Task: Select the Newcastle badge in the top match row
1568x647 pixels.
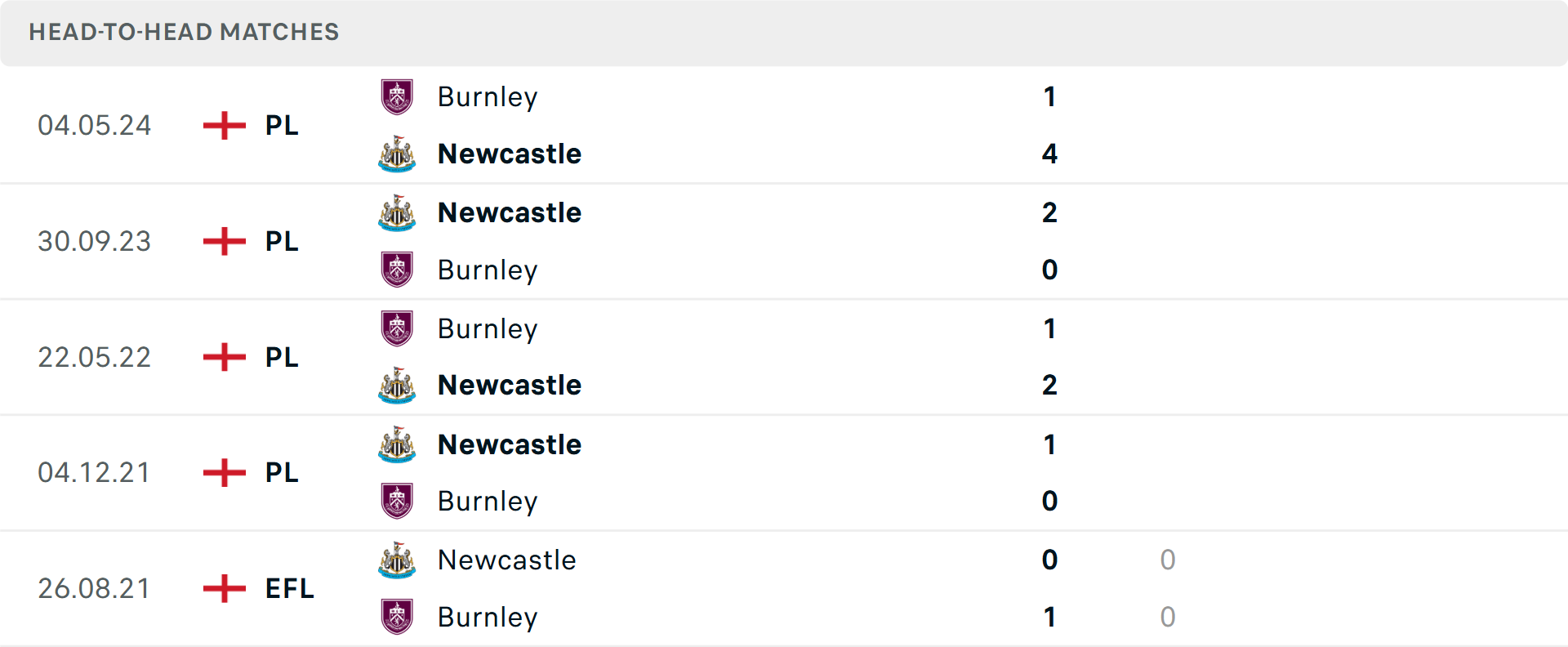Action: [397, 154]
